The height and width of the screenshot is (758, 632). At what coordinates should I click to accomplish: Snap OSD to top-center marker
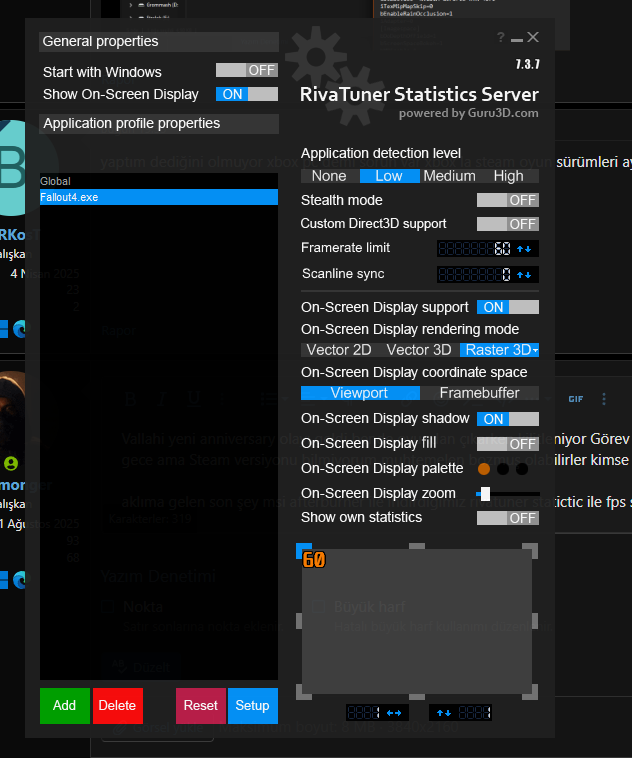pos(417,546)
